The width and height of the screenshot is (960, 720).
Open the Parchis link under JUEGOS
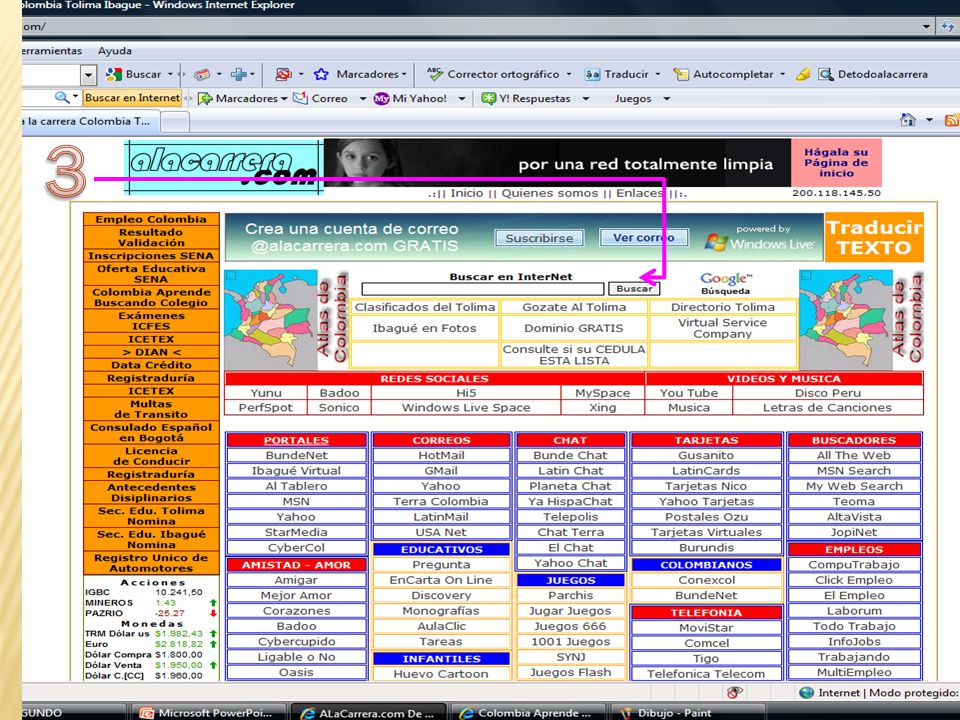pos(570,595)
